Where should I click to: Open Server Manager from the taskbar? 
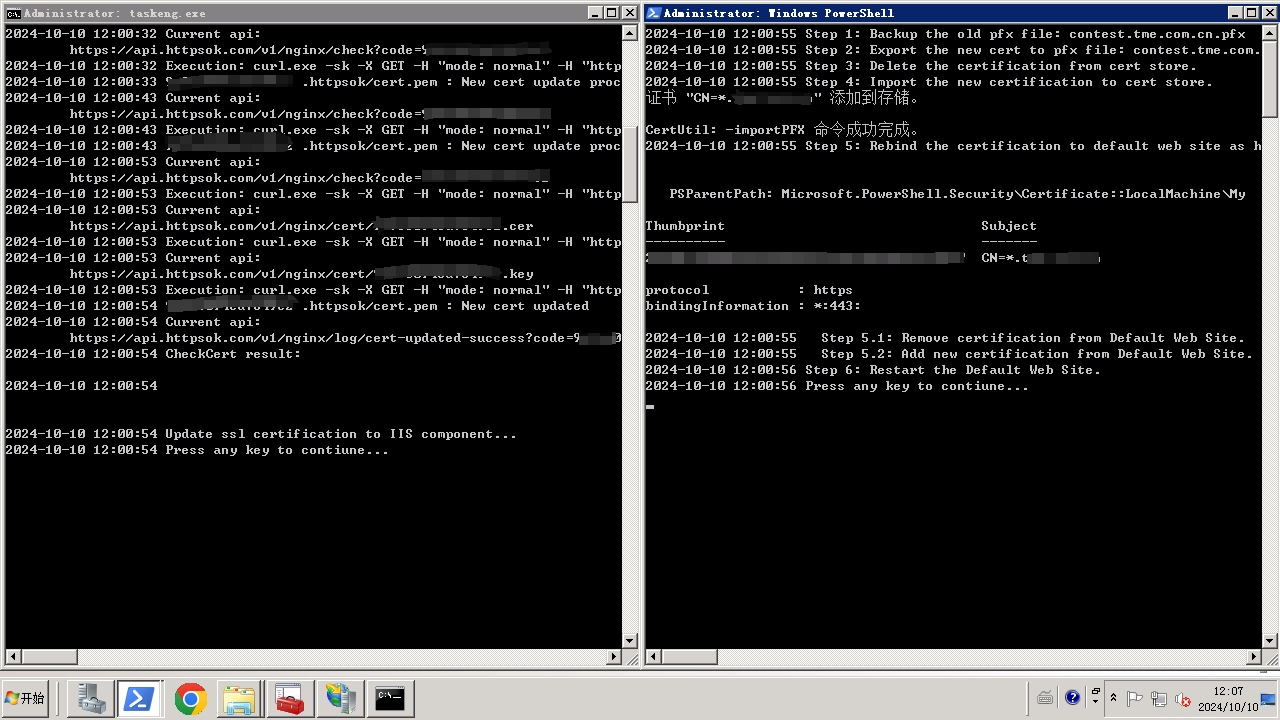(92, 699)
